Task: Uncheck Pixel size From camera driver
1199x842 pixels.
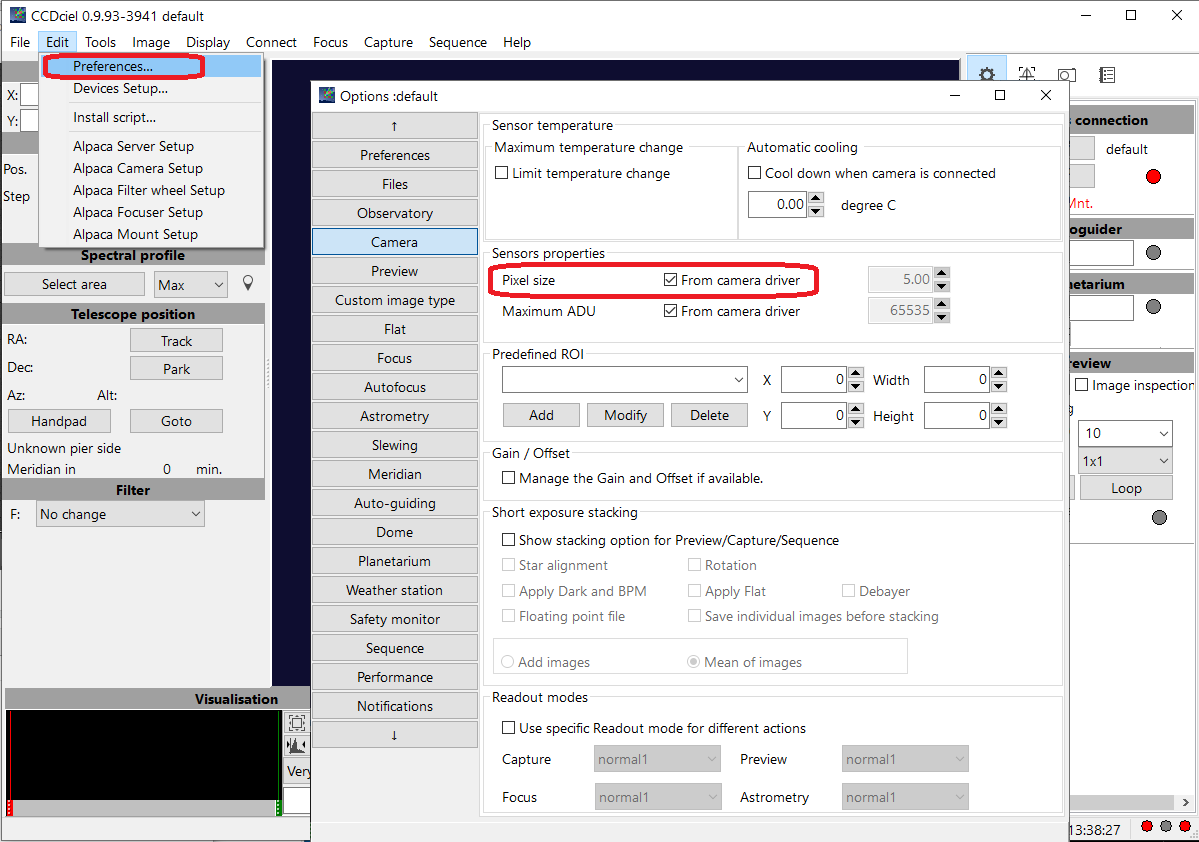Action: pyautogui.click(x=671, y=280)
